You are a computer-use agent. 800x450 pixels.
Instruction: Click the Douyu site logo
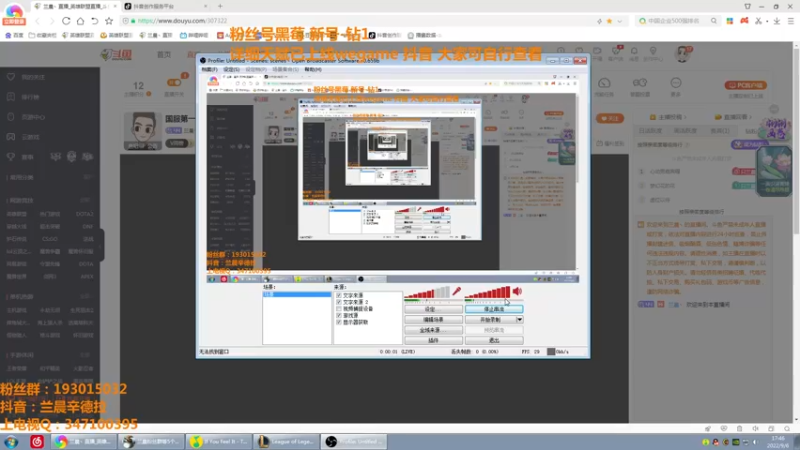point(116,54)
